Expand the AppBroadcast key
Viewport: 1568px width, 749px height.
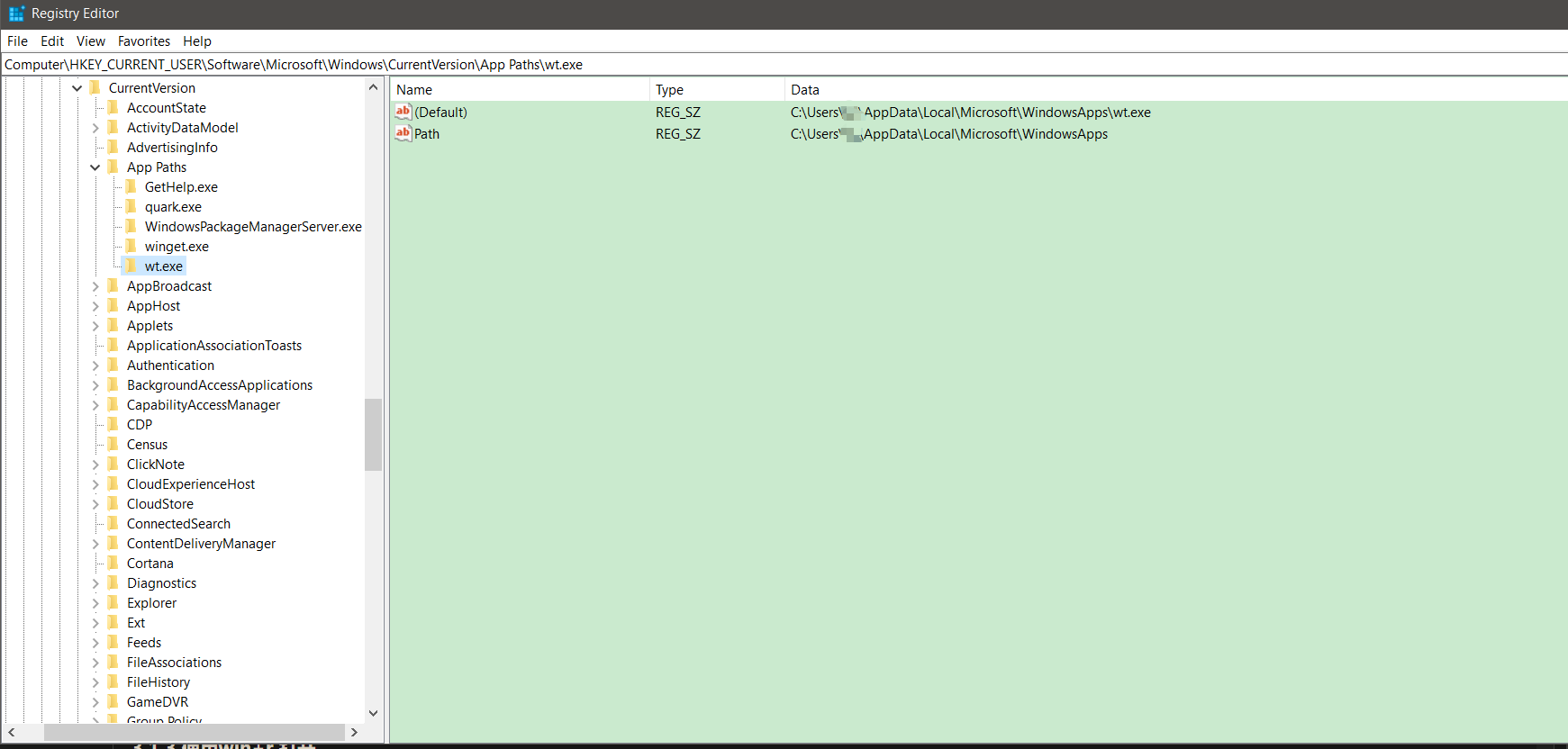pos(95,286)
